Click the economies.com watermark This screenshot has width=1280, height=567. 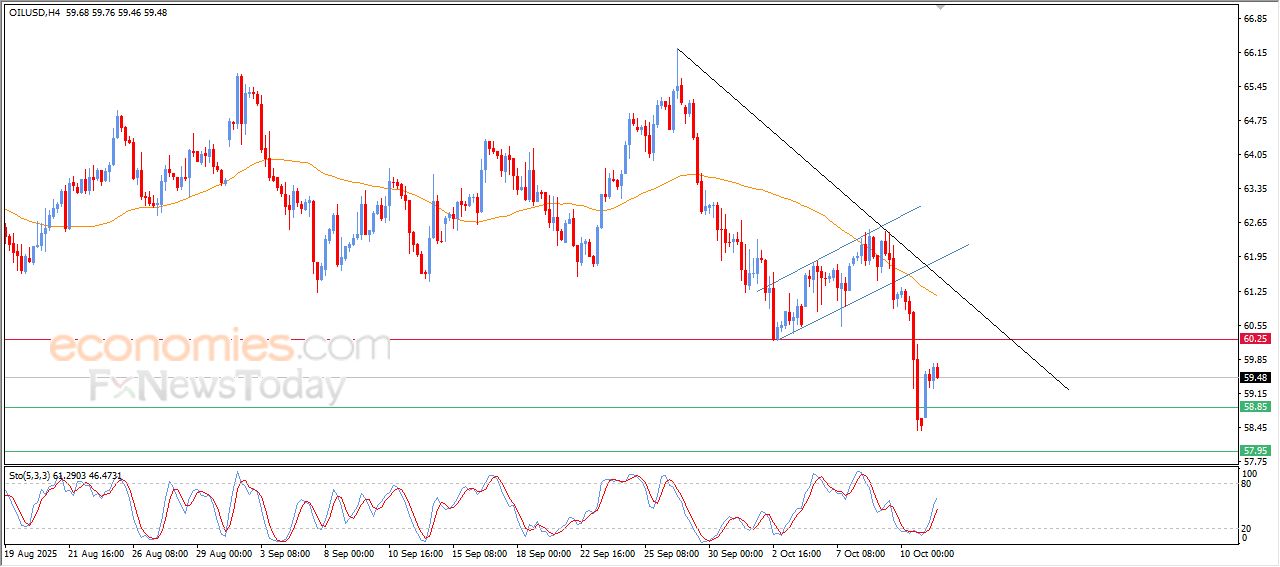click(x=220, y=348)
